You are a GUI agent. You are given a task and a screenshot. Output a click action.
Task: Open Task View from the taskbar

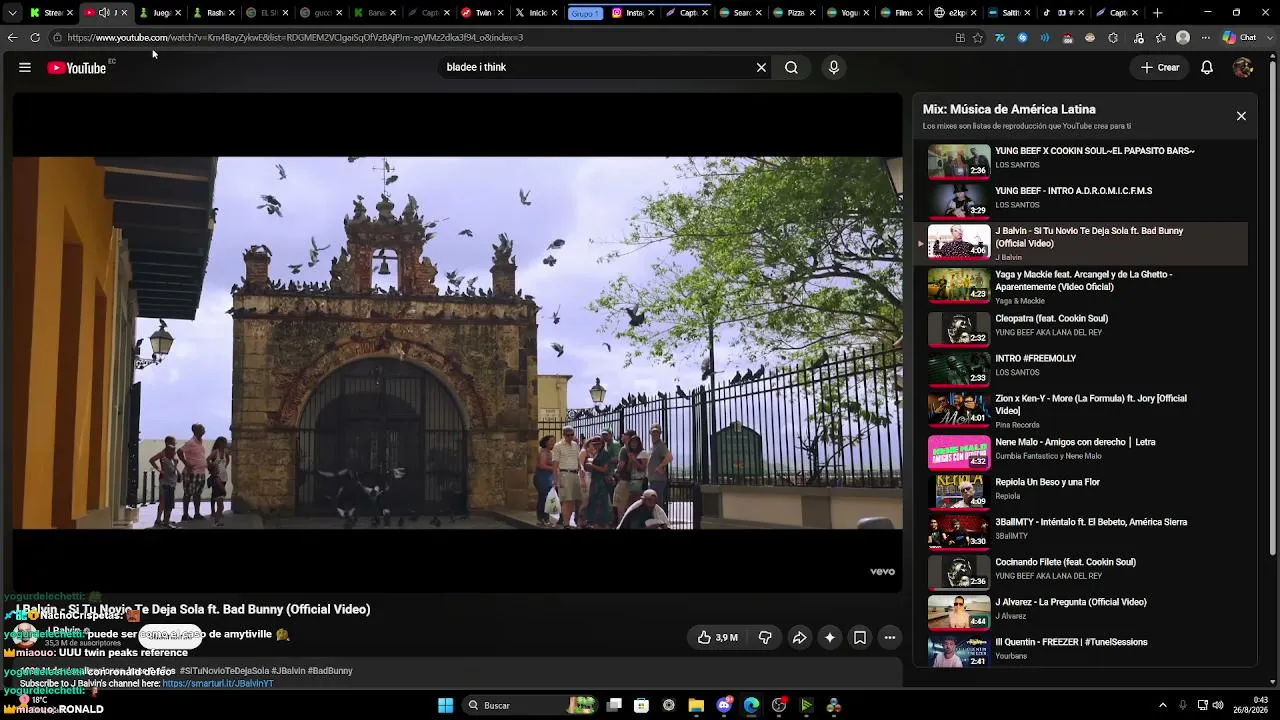click(x=614, y=706)
